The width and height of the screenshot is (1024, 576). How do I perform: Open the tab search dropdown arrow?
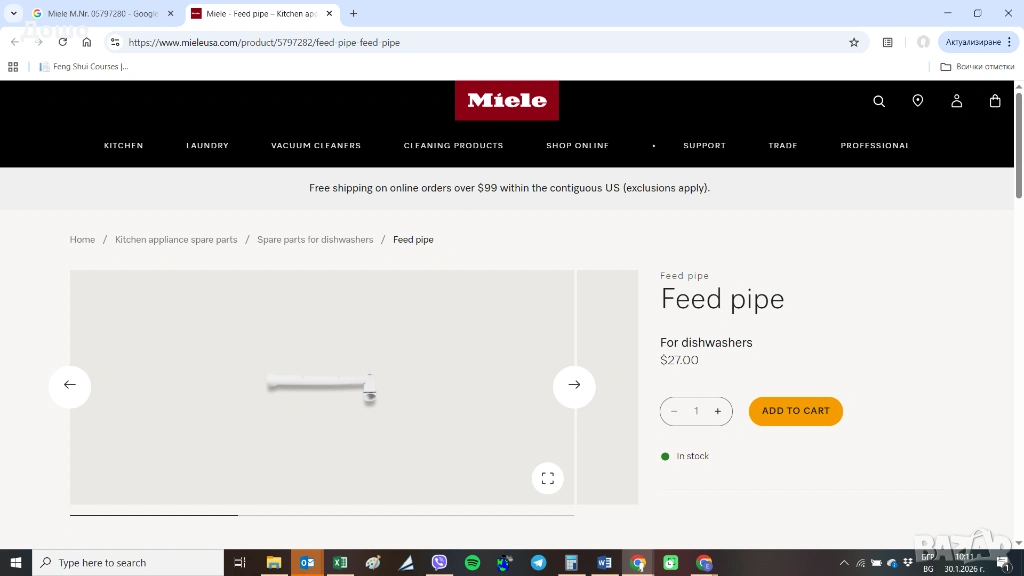[14, 14]
